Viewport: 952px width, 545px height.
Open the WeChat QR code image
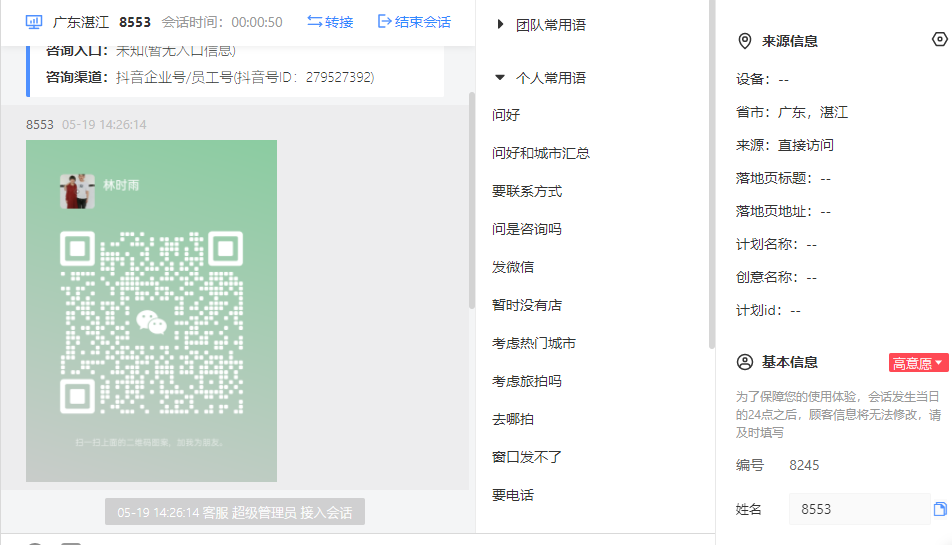tap(151, 311)
